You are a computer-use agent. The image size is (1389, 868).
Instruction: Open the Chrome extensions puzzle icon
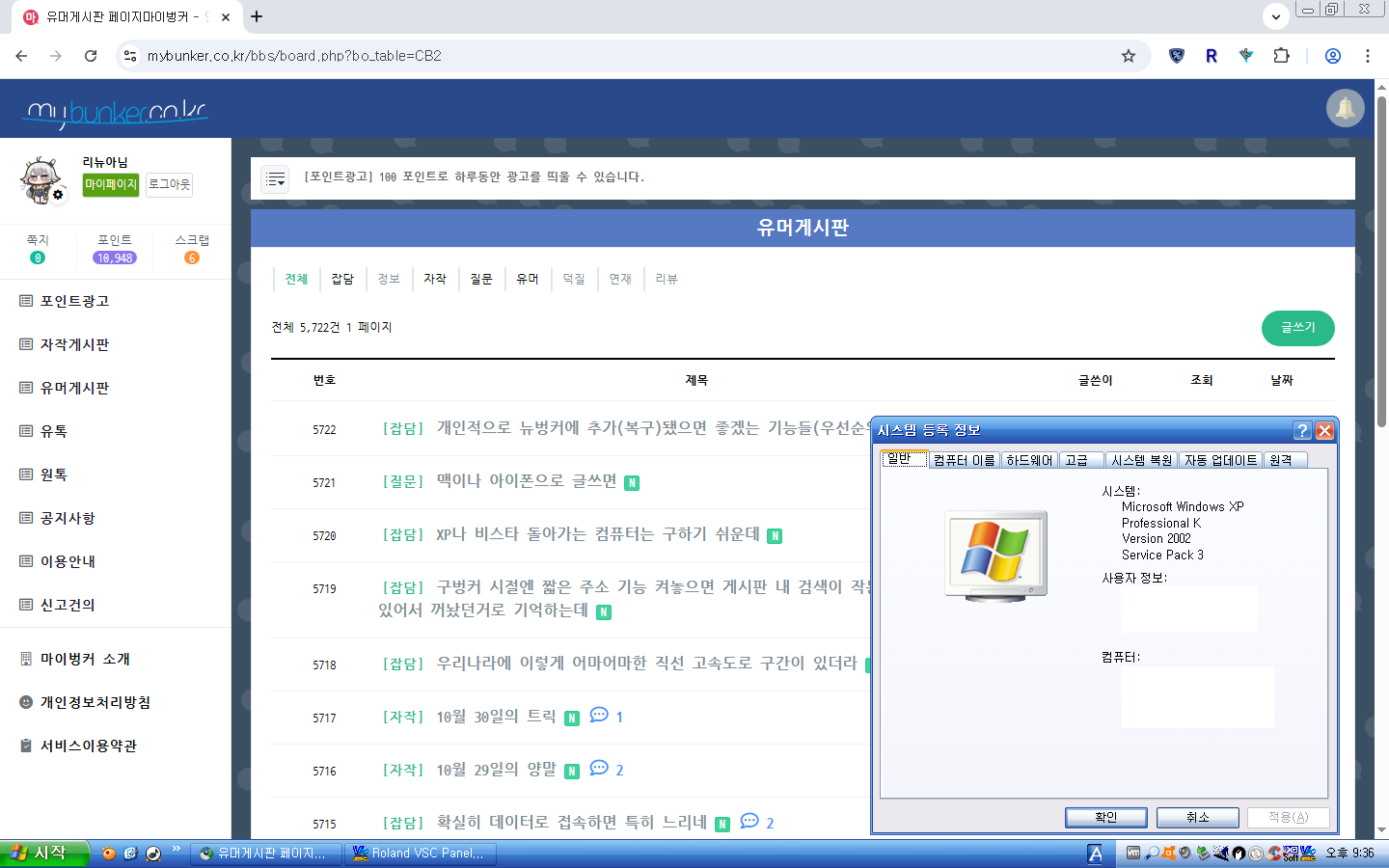1281,56
